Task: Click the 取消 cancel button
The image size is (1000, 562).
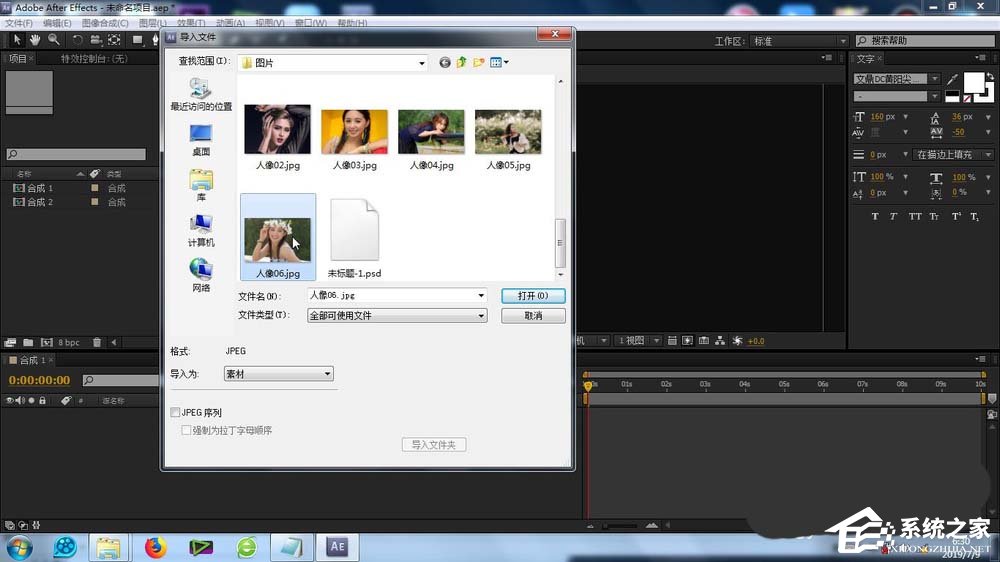Action: point(533,316)
